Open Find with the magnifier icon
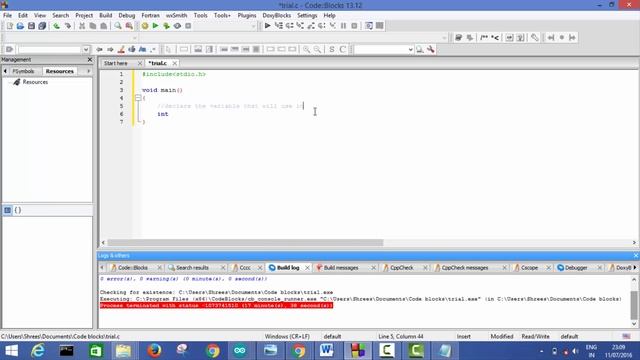This screenshot has height=360, width=640. 118,26
